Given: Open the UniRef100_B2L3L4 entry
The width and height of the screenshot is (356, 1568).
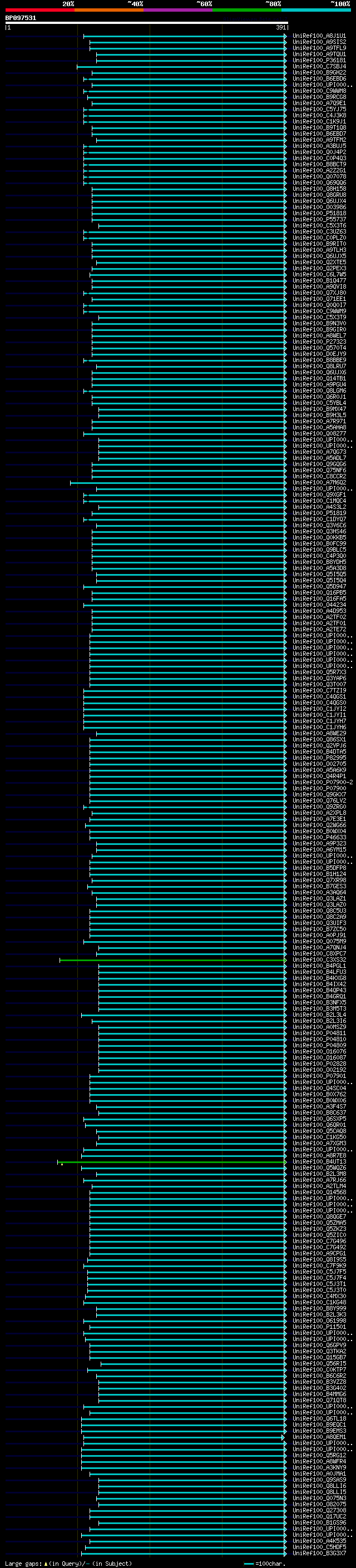Looking at the screenshot, I should pos(319,1015).
